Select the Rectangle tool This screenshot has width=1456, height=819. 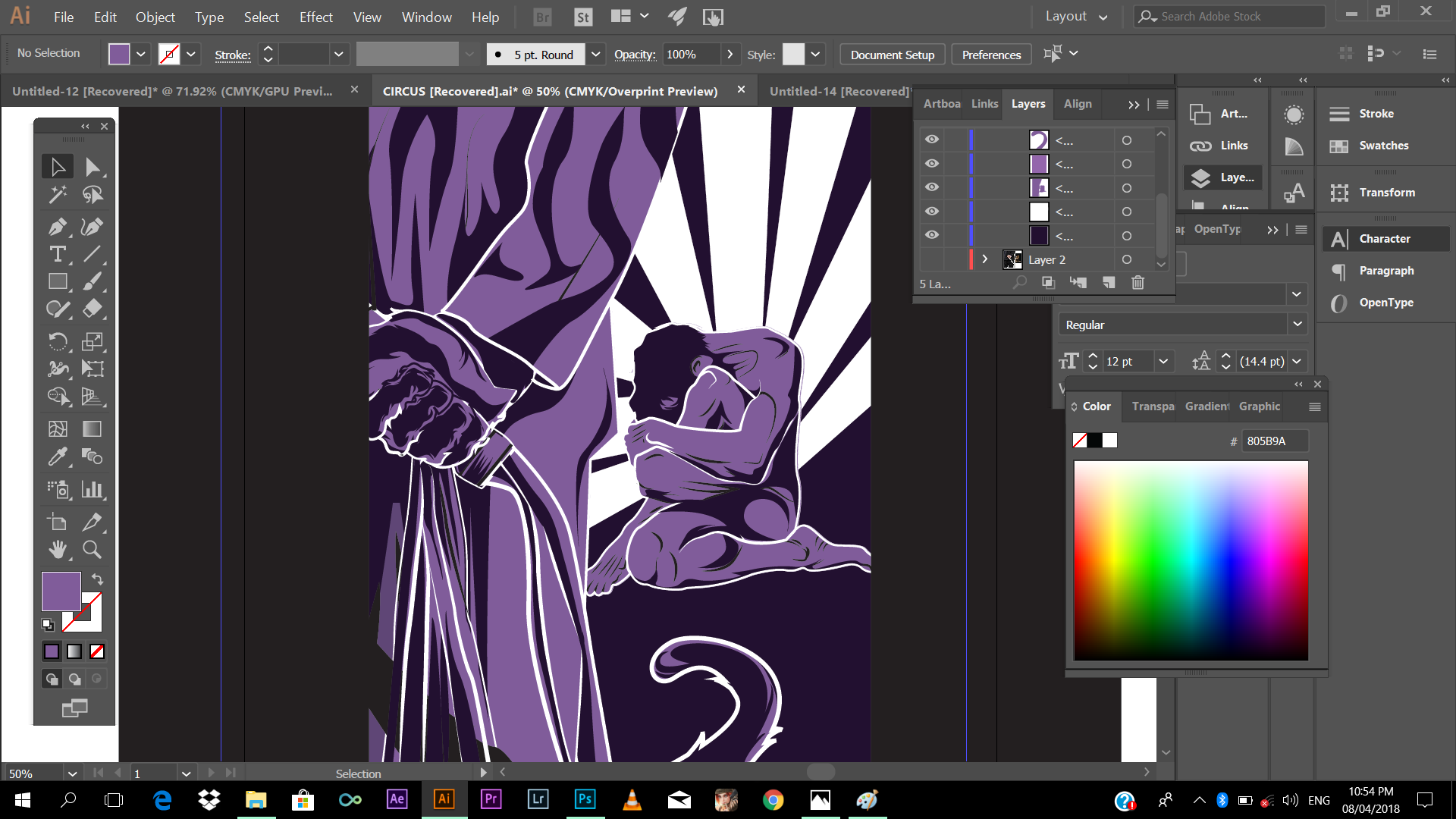(x=58, y=281)
